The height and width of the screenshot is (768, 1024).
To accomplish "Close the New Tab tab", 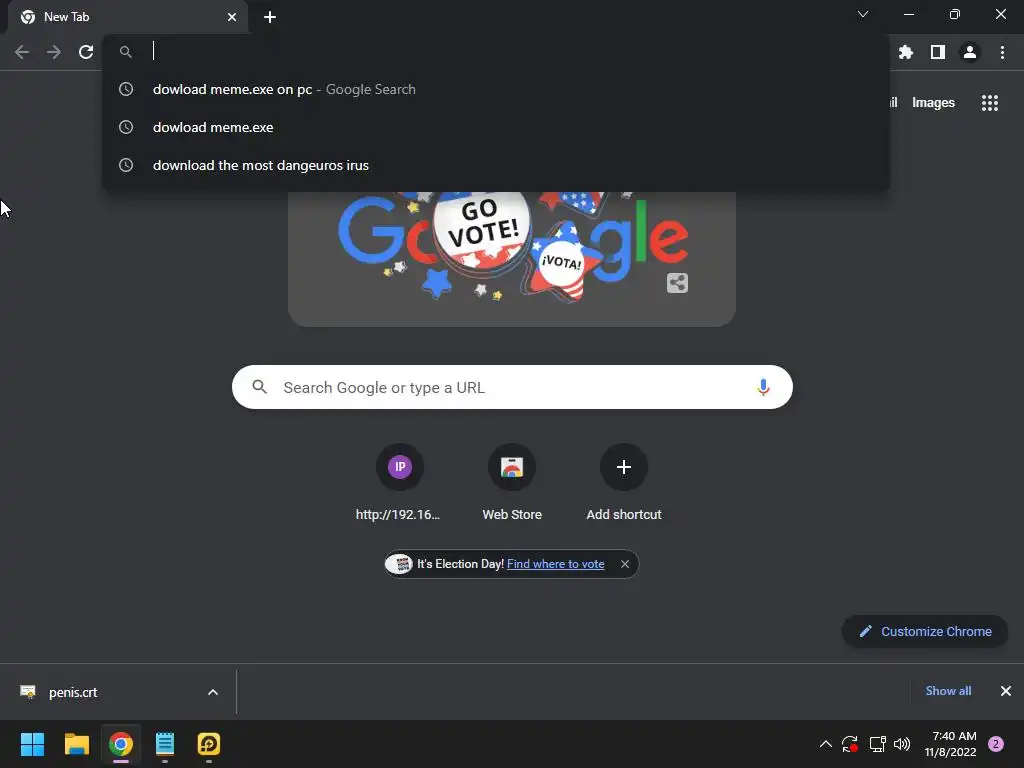I will tap(232, 17).
